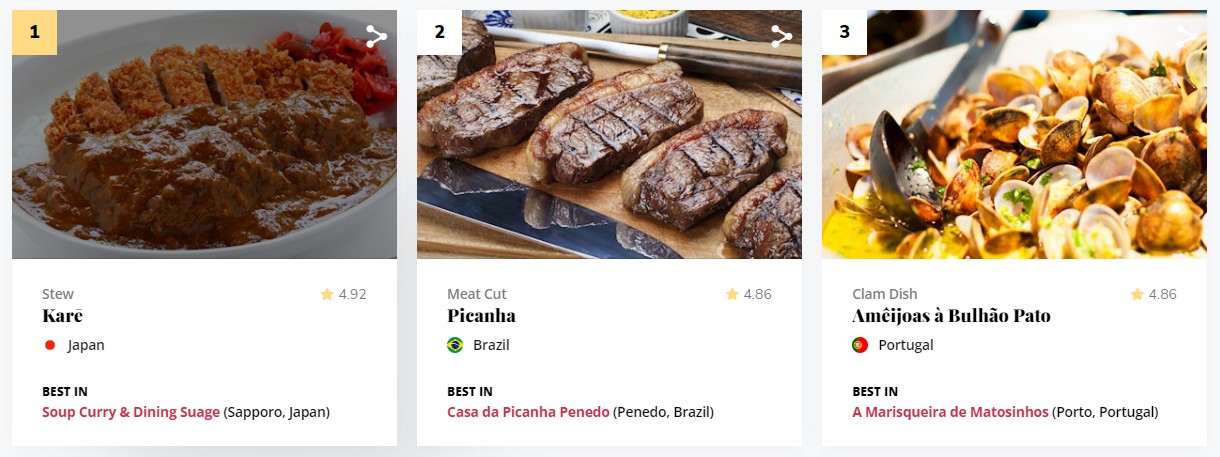The image size is (1220, 457).
Task: Click the yellow number 1 rank badge
Action: point(35,32)
